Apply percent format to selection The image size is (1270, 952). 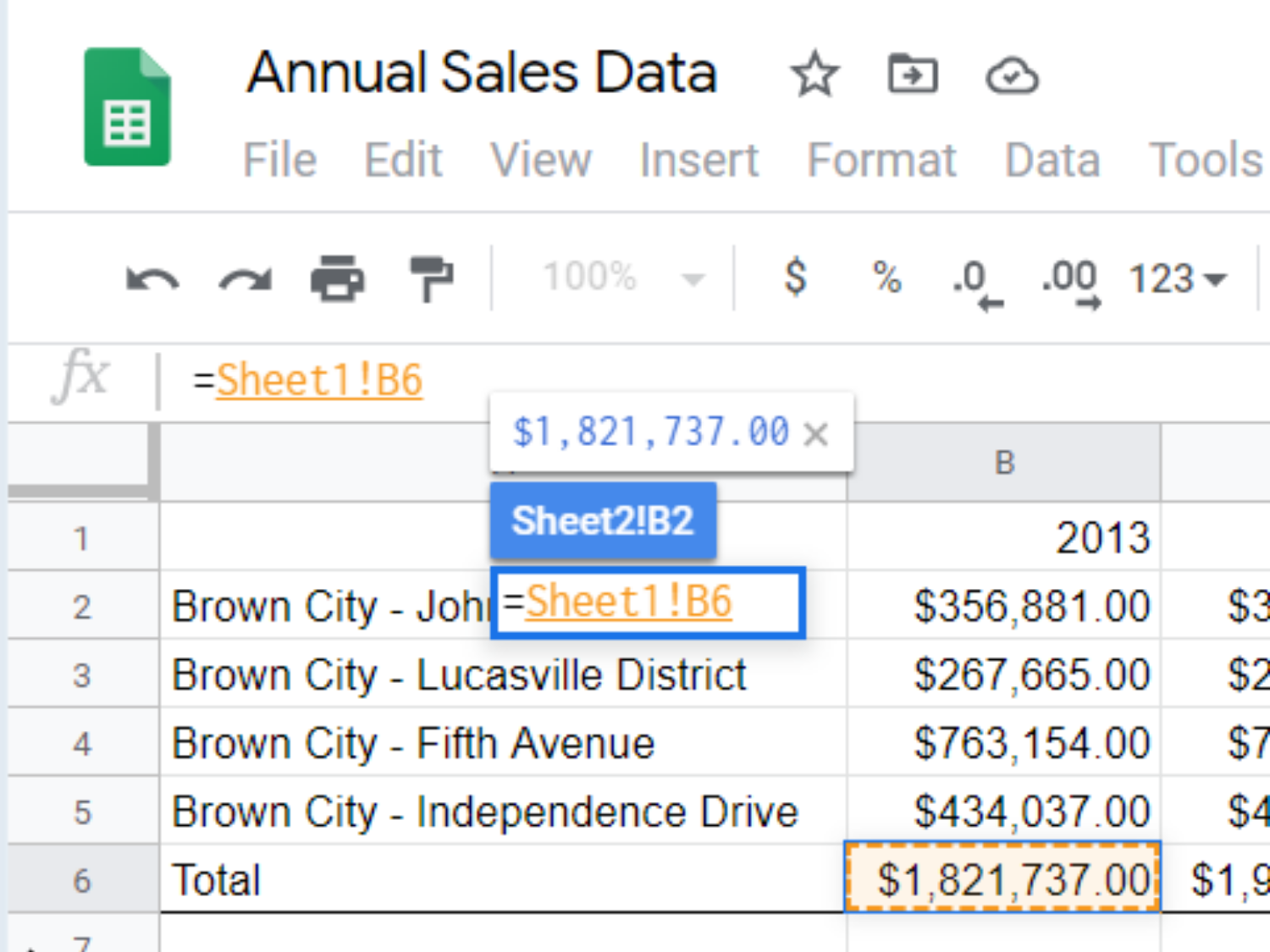coord(886,277)
